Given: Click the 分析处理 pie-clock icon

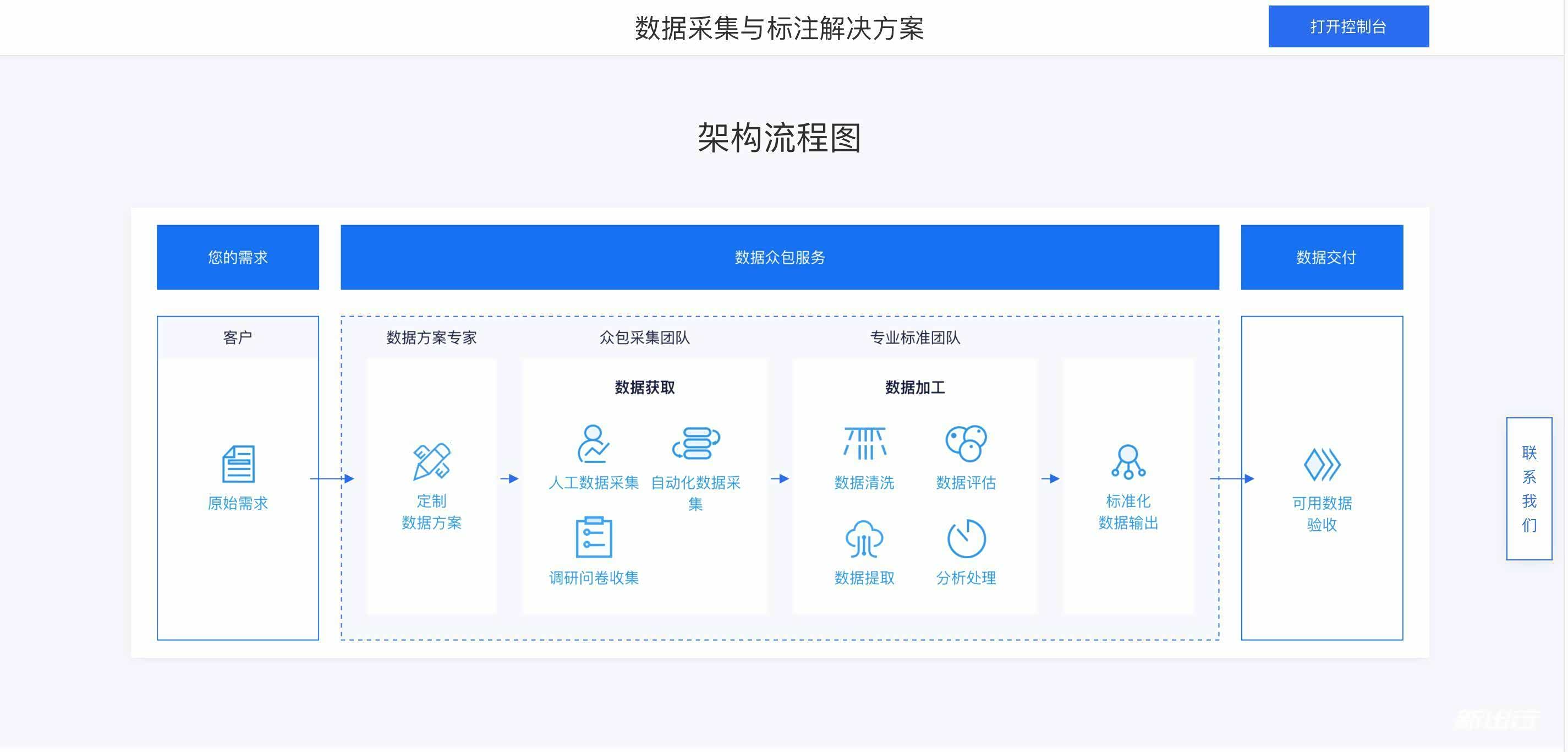Looking at the screenshot, I should (x=966, y=539).
